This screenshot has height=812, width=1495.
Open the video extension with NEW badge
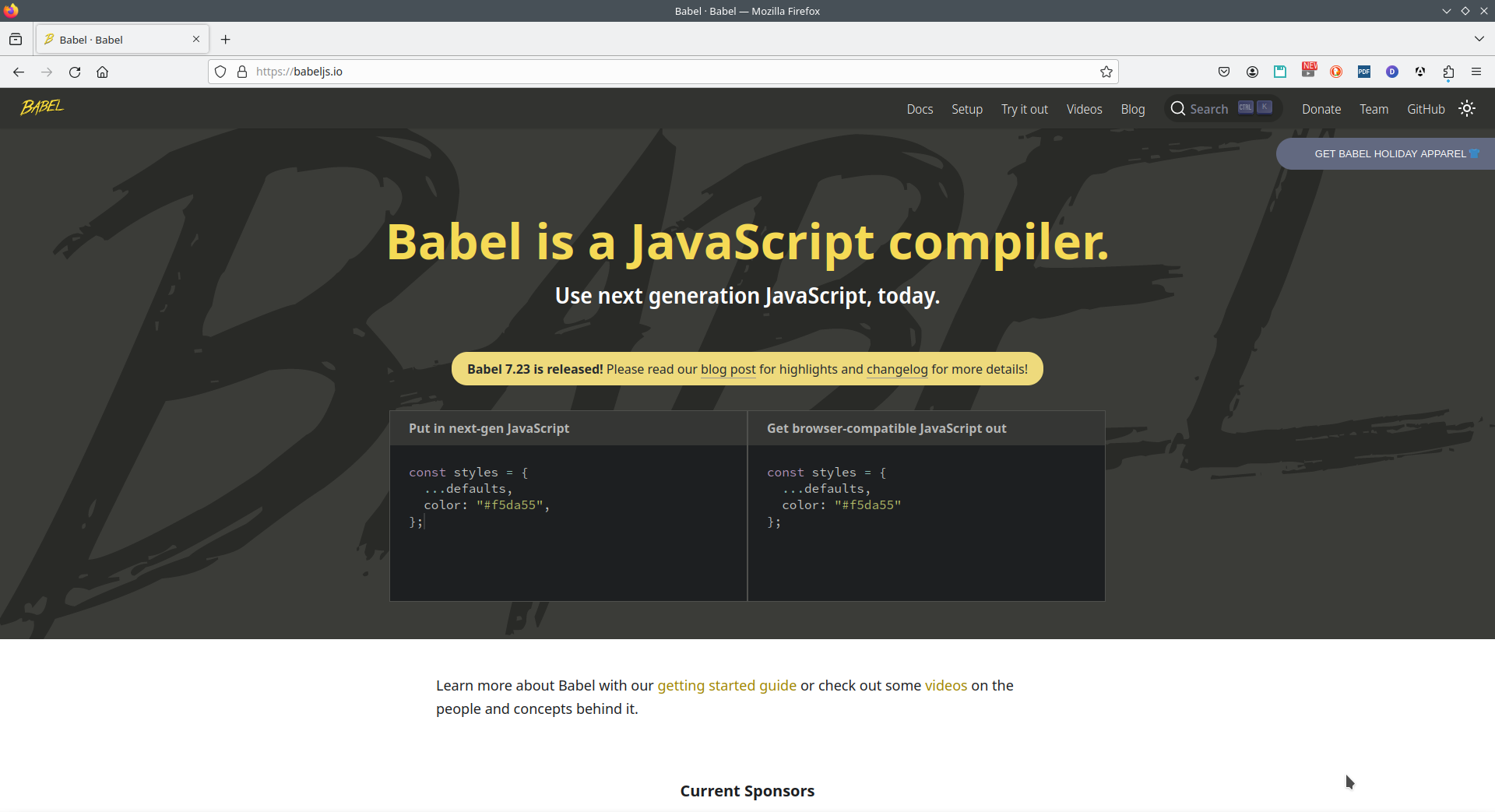point(1309,70)
